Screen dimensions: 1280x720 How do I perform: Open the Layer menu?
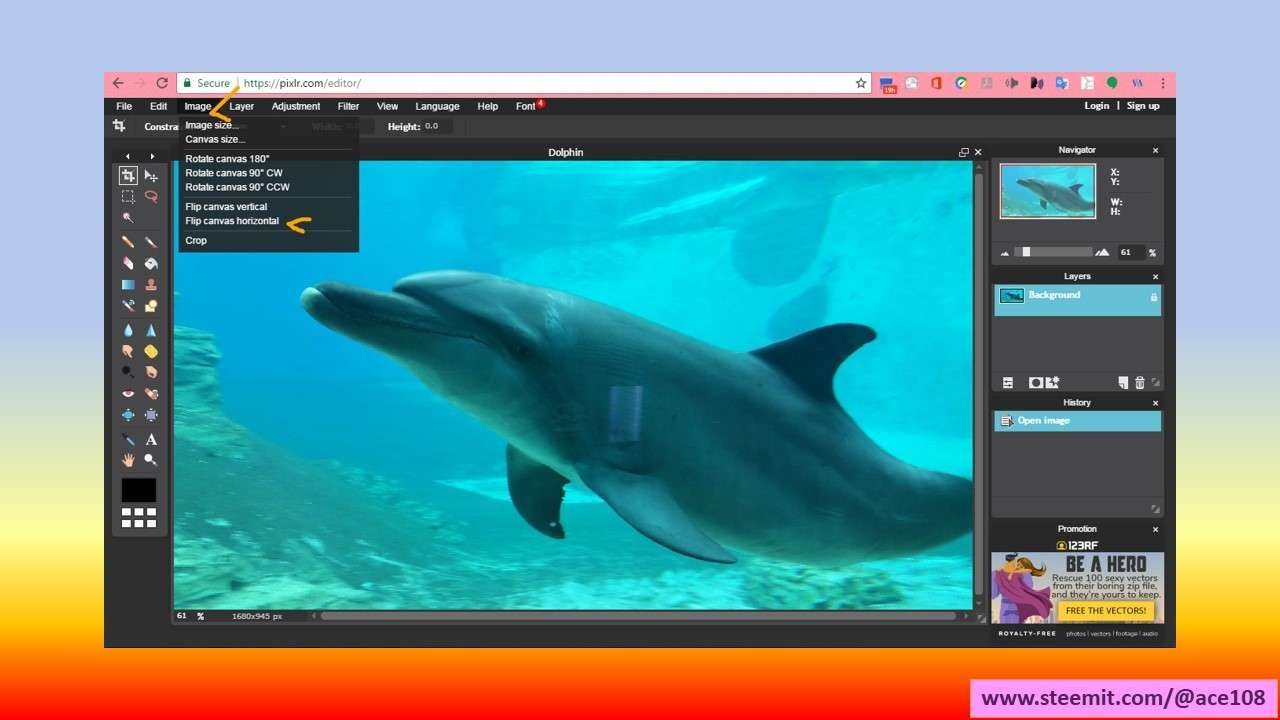pyautogui.click(x=242, y=106)
